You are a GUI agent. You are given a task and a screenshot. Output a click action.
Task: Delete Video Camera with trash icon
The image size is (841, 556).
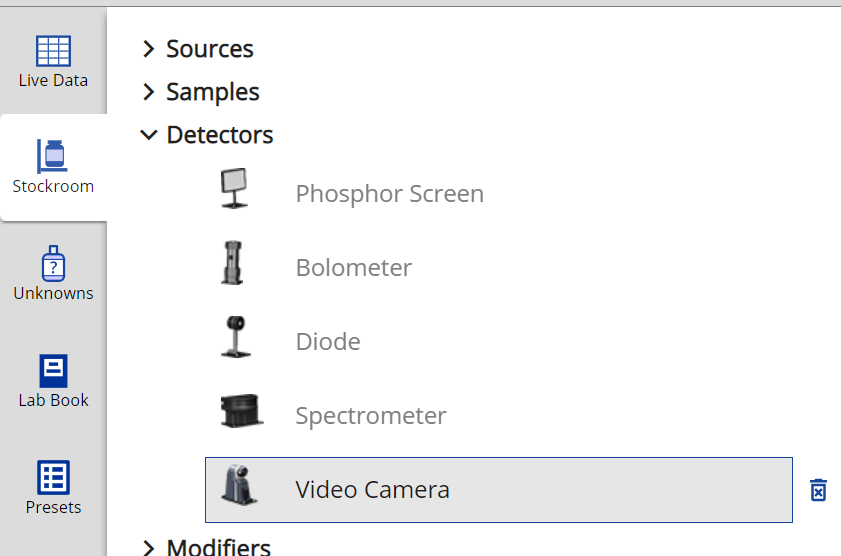[x=818, y=490]
